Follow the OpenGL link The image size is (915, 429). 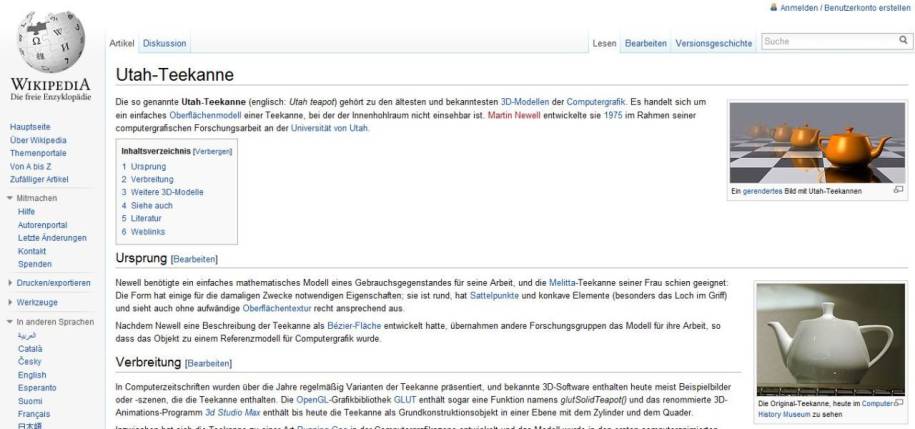[313, 400]
